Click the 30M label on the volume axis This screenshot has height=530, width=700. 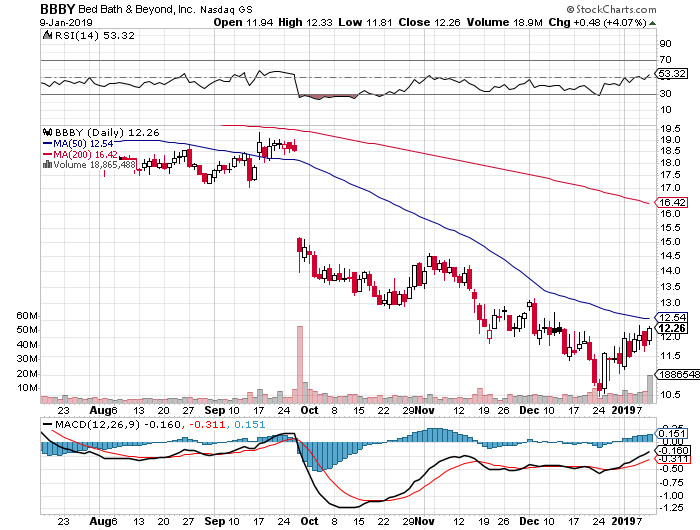[x=27, y=359]
